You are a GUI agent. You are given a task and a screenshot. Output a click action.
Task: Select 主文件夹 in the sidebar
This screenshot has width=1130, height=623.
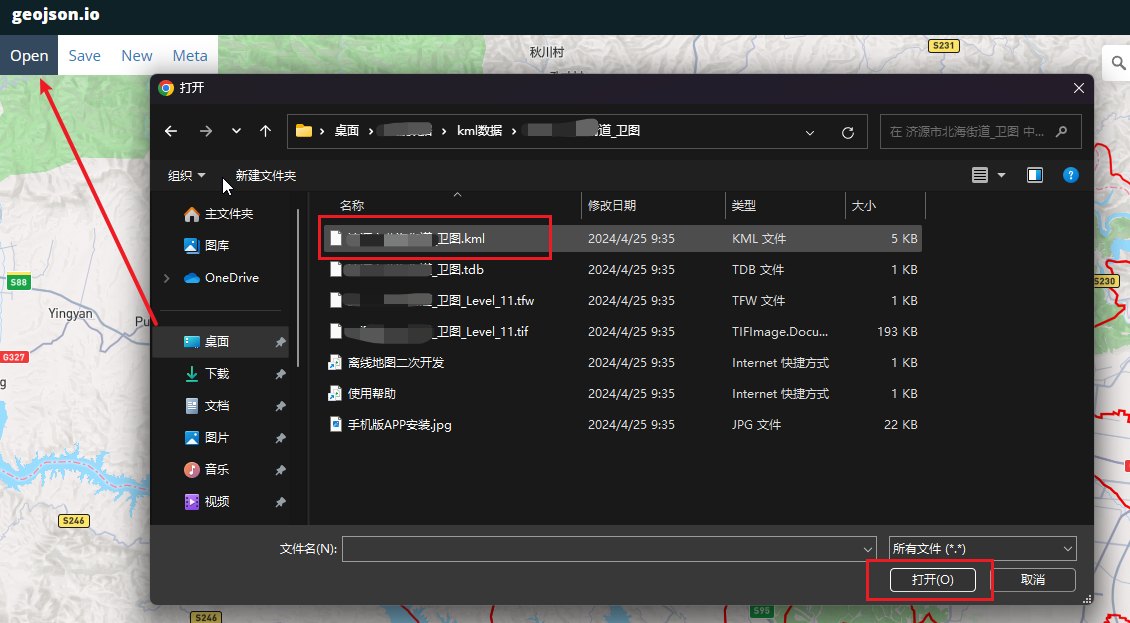(x=221, y=214)
